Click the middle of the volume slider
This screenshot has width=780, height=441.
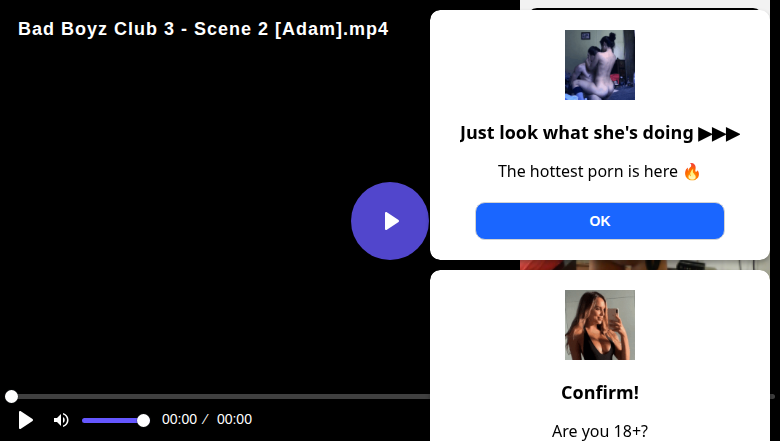(113, 420)
